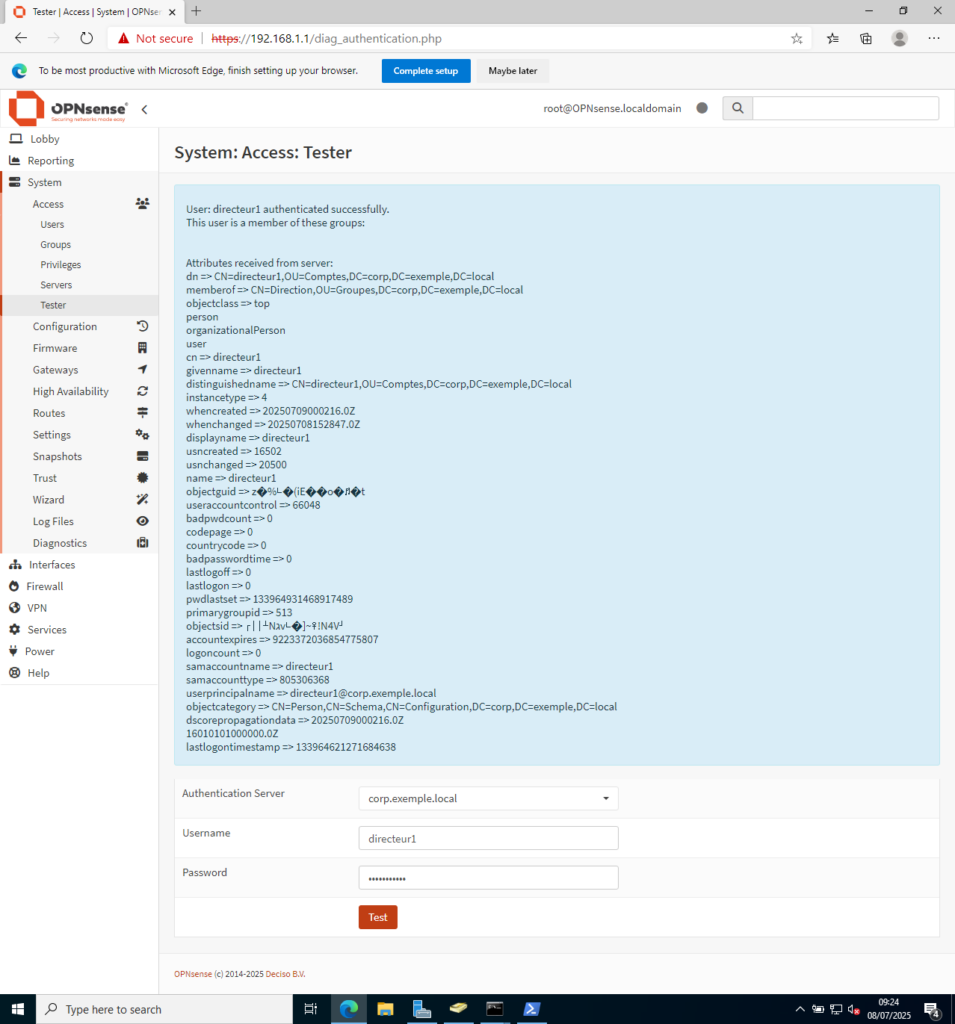The image size is (955, 1024).
Task: Click the Log Files eye icon
Action: (142, 521)
